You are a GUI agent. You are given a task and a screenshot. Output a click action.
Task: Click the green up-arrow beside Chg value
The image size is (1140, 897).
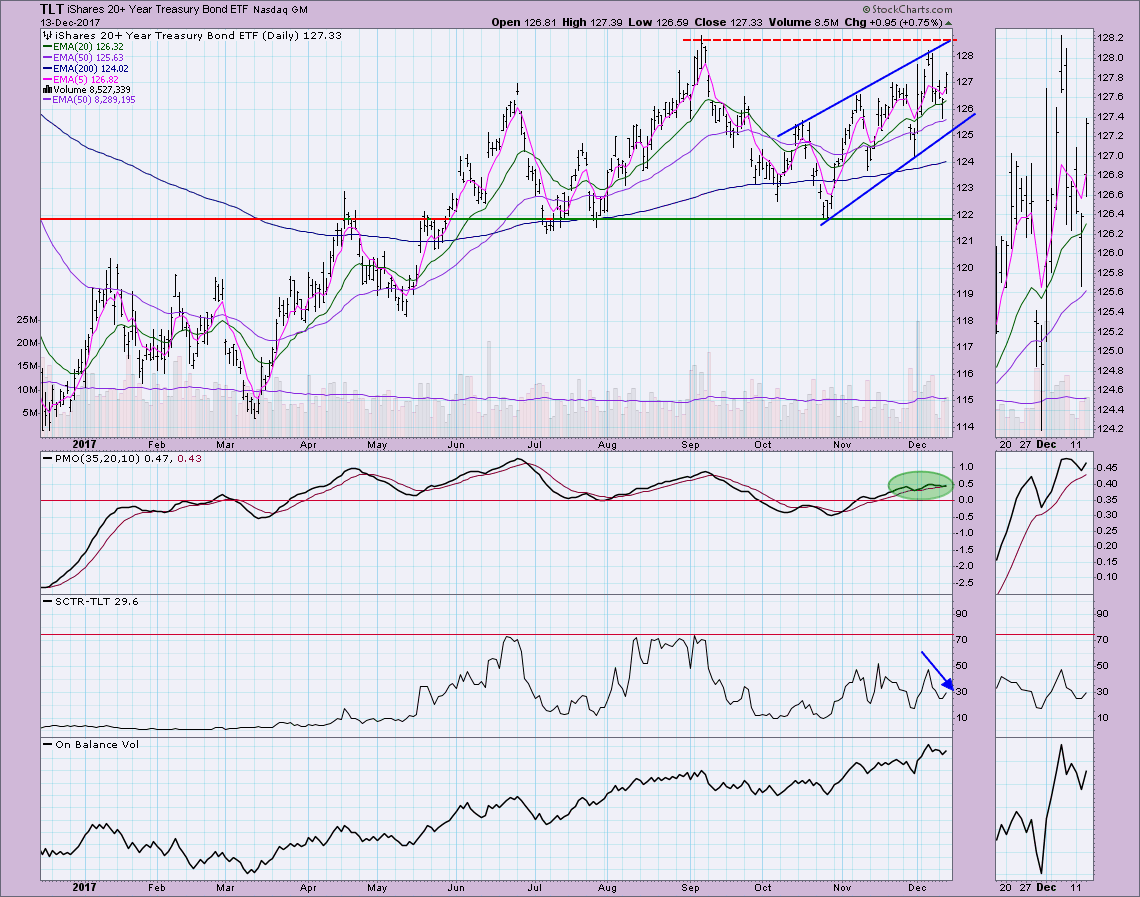tap(948, 21)
